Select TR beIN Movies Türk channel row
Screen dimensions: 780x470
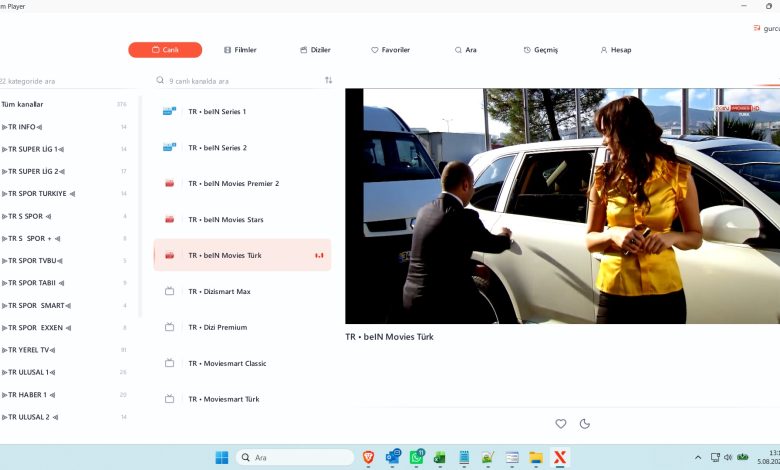pos(242,255)
